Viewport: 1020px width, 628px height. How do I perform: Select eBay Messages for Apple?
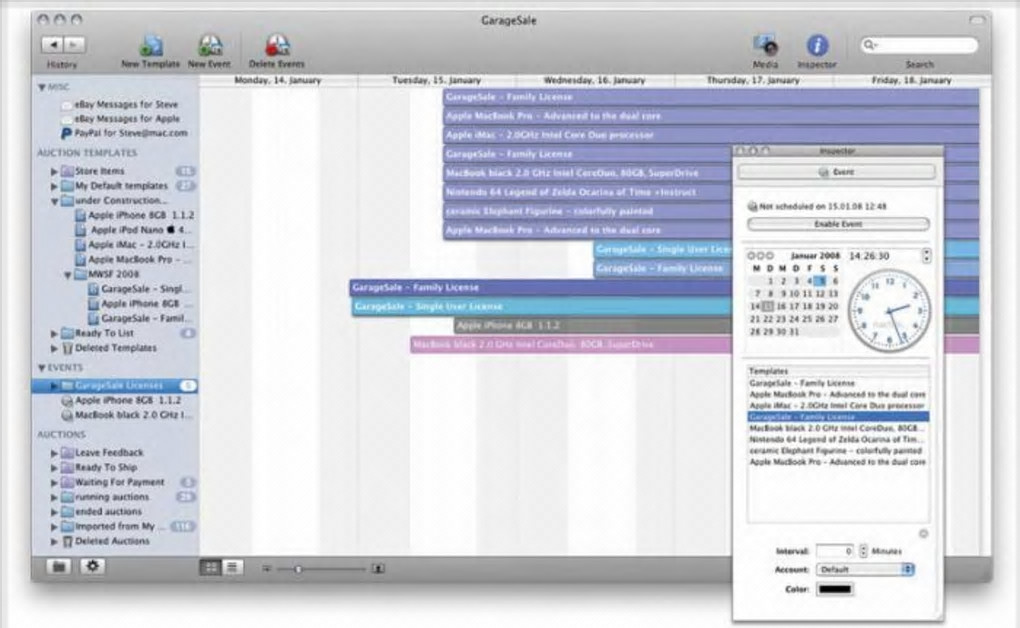point(127,118)
